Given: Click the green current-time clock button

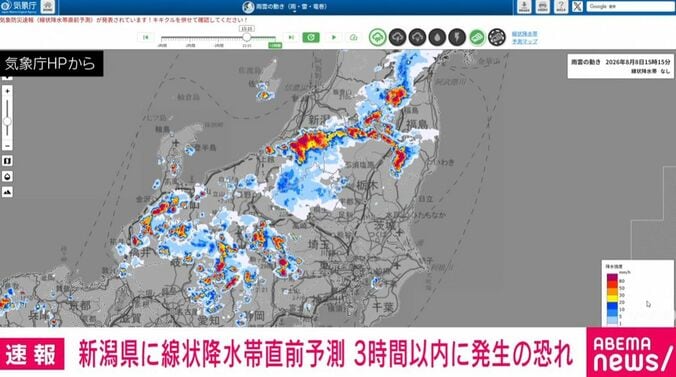Looking at the screenshot, I should coord(310,38).
